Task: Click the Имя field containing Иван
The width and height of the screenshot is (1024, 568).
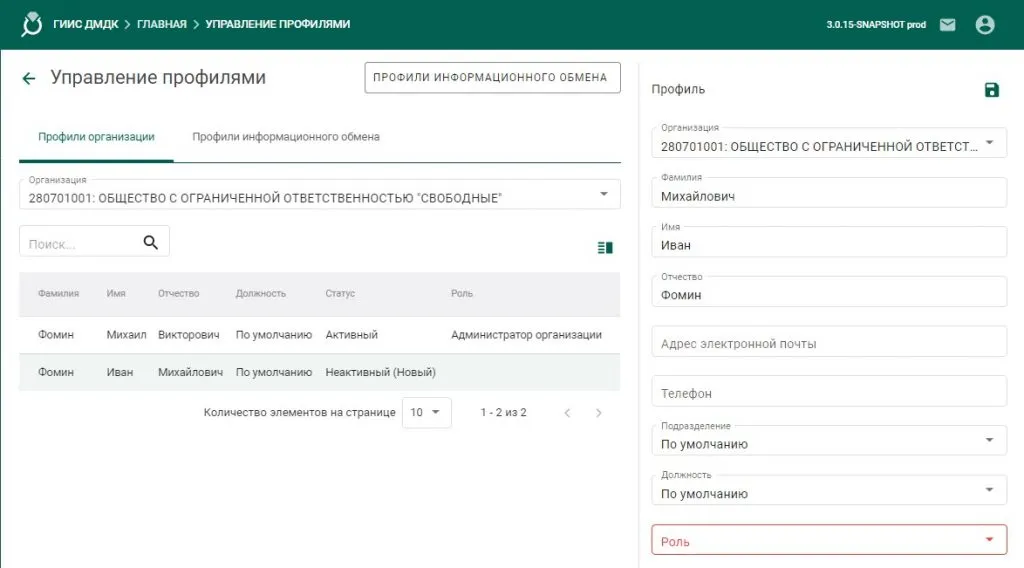Action: [829, 242]
